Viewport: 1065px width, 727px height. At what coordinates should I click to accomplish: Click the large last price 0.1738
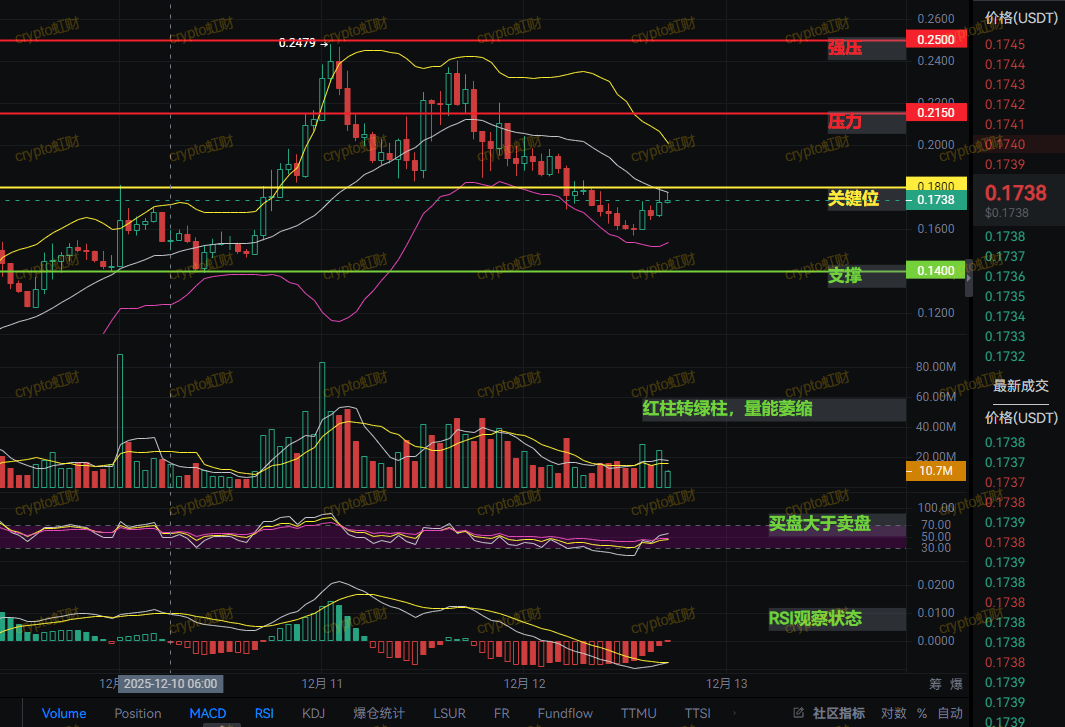[x=1015, y=193]
